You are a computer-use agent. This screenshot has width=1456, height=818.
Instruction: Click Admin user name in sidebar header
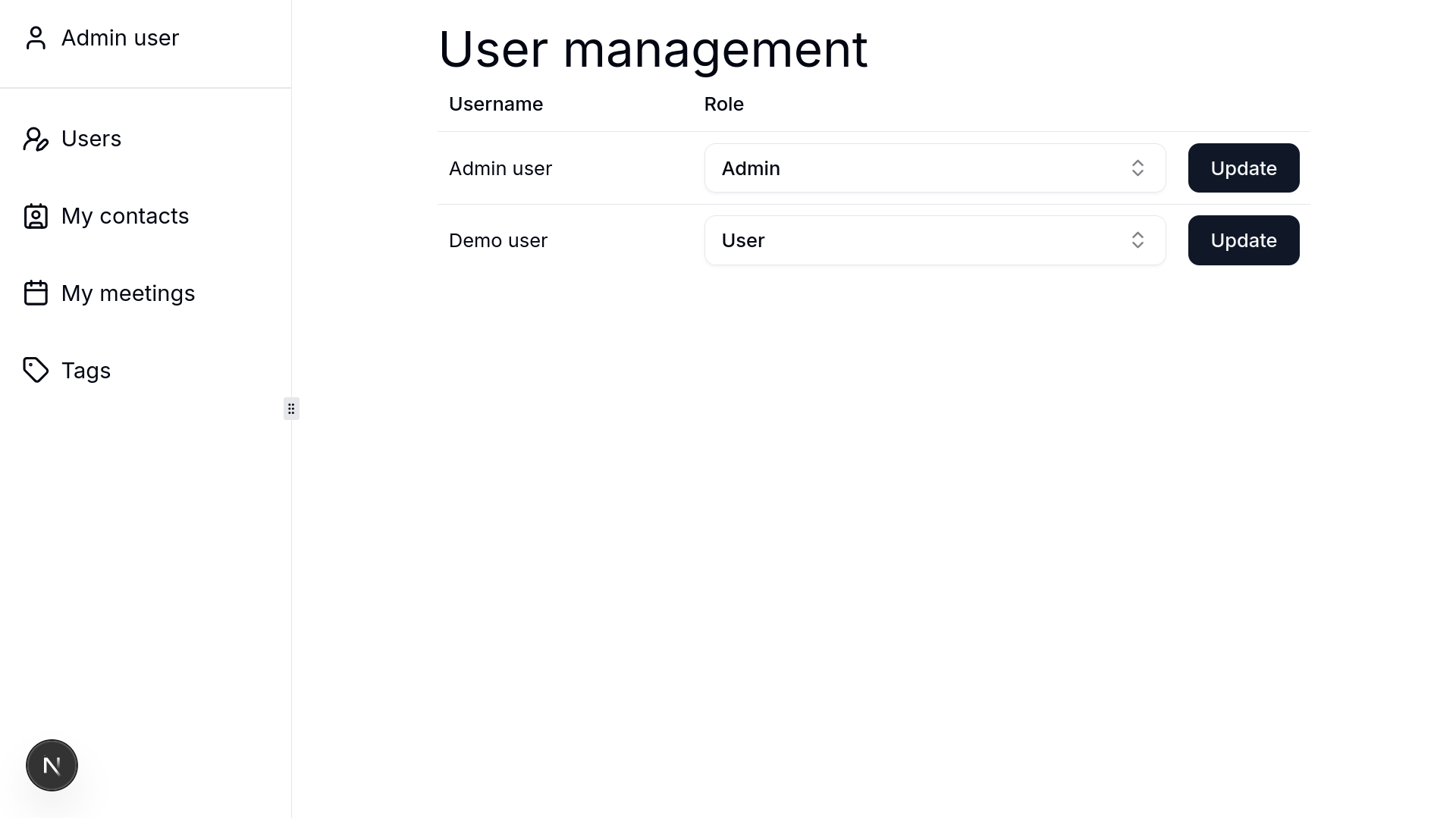[120, 38]
